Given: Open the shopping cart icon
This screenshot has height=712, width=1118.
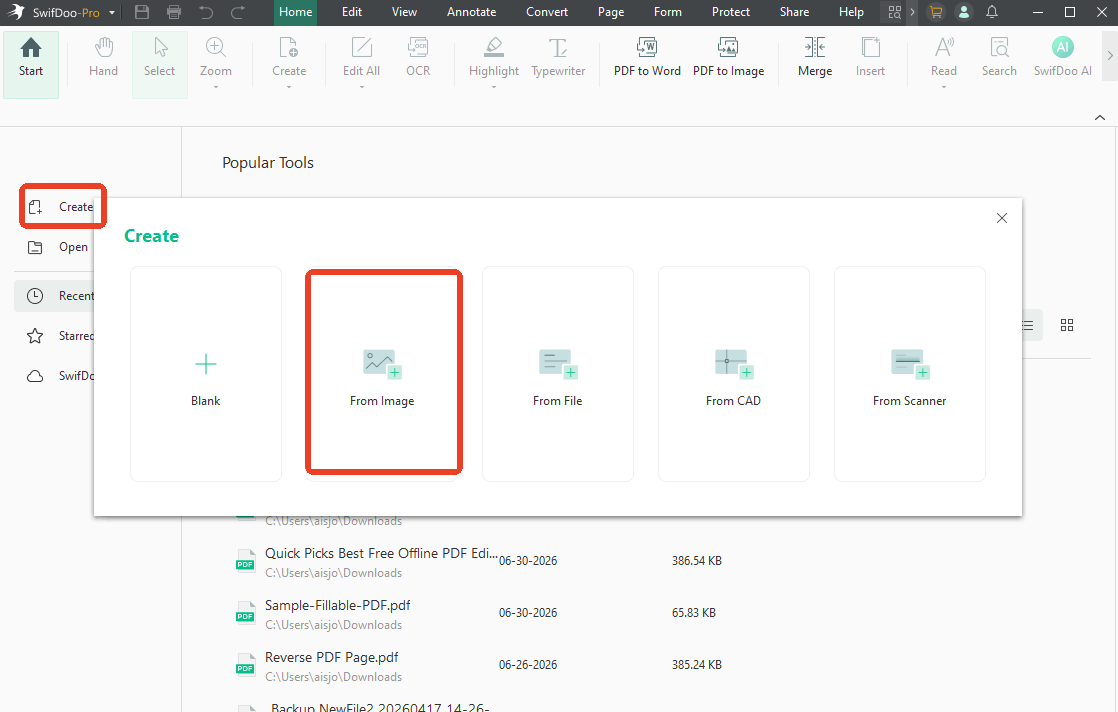Looking at the screenshot, I should point(935,12).
